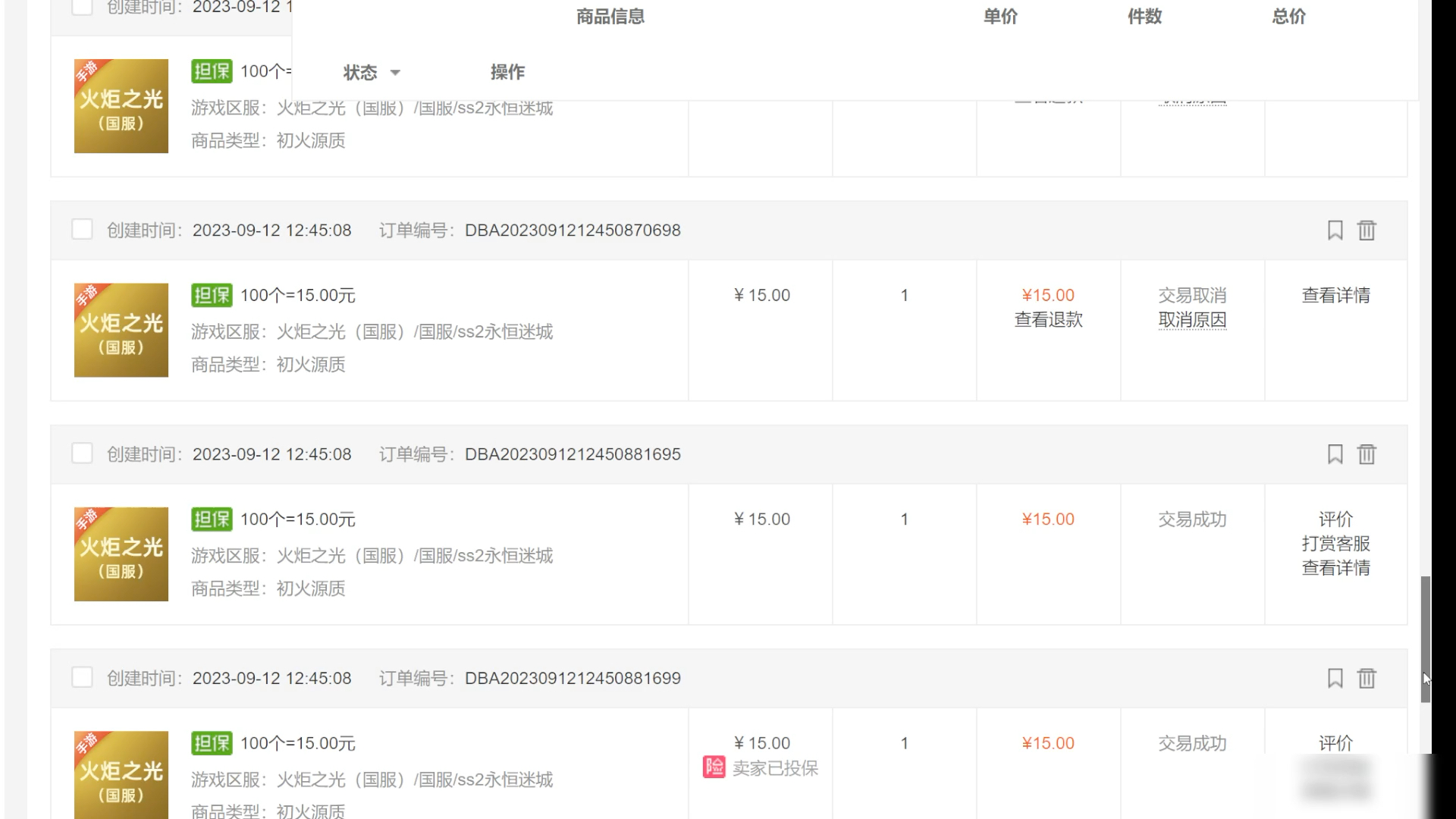The image size is (1456, 819).
Task: Delete order DBA2023091212450881699 with trash icon
Action: (1366, 677)
